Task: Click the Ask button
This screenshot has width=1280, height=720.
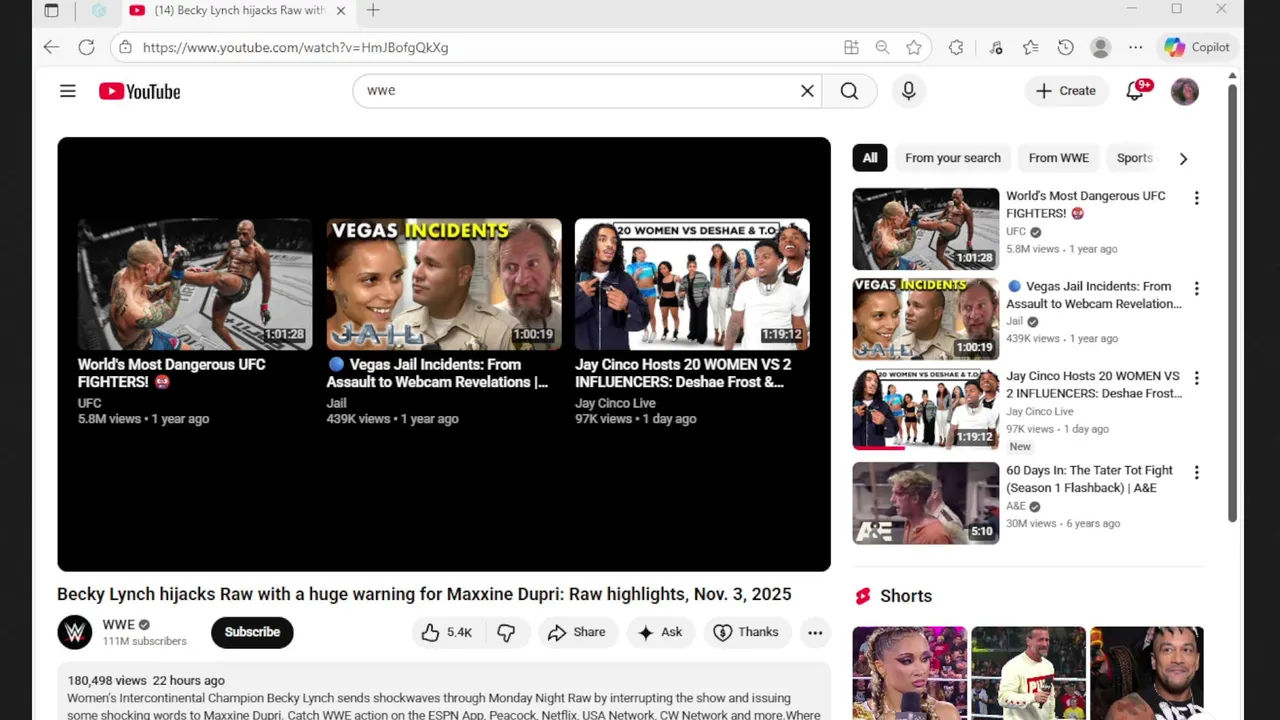Action: pos(660,632)
